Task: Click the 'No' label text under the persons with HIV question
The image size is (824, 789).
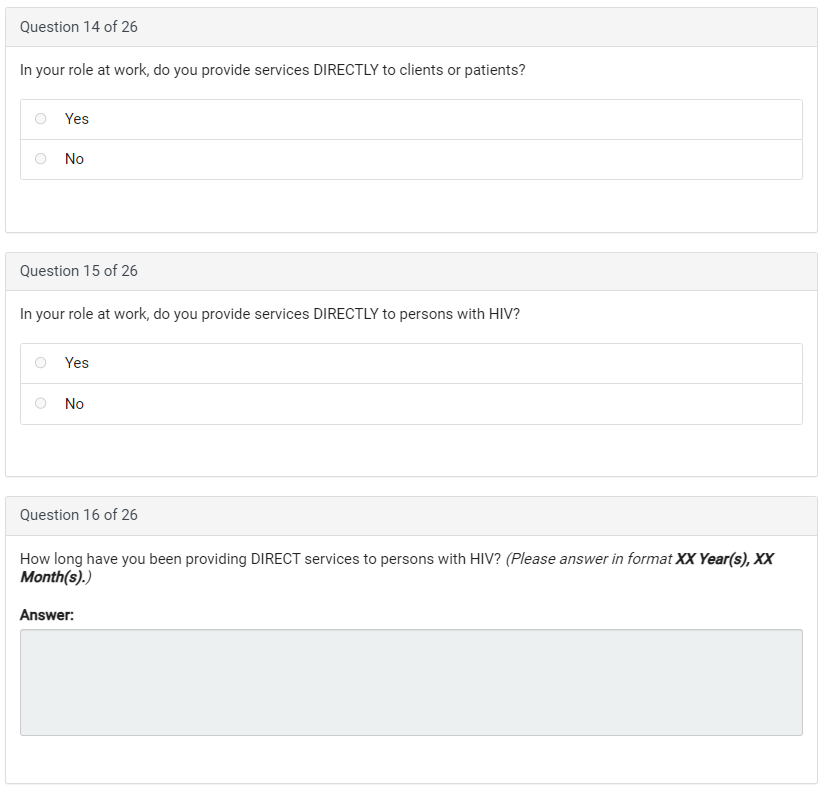Action: point(75,404)
